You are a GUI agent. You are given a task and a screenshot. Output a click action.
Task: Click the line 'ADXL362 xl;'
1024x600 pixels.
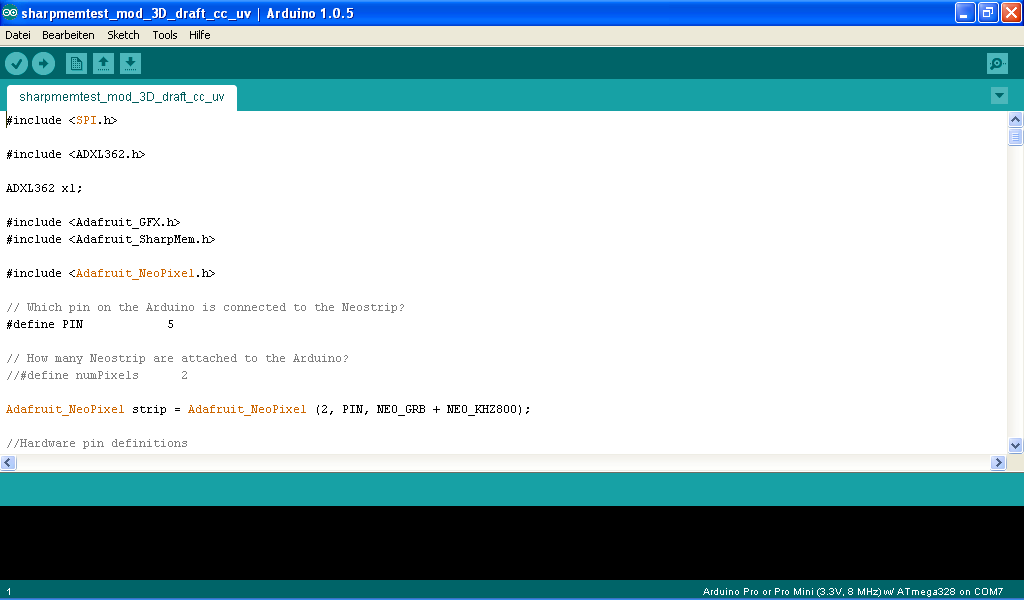click(44, 188)
